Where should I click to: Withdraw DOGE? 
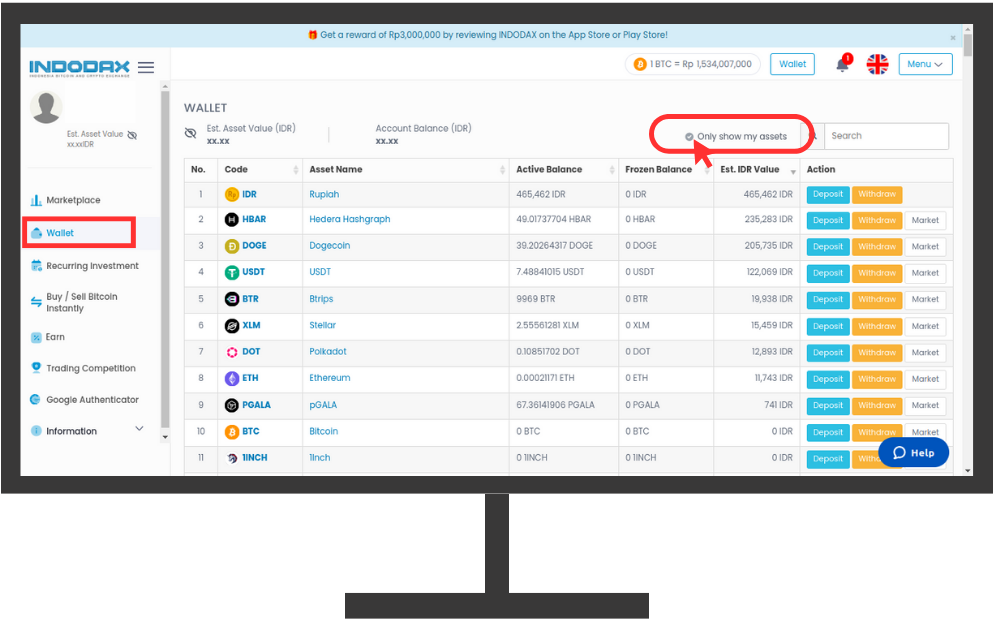pyautogui.click(x=877, y=247)
